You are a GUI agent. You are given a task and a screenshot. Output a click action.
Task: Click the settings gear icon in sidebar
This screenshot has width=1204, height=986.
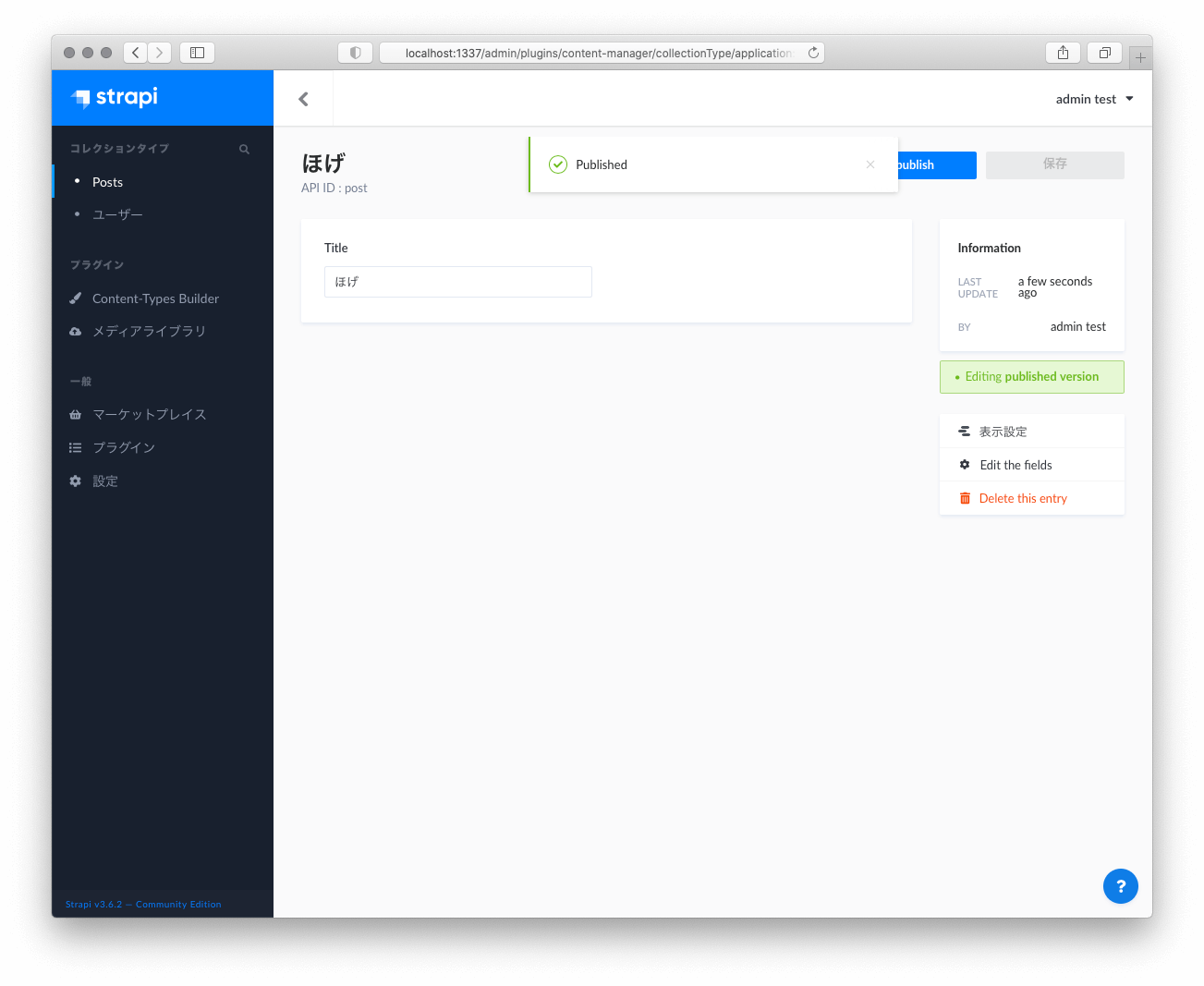pyautogui.click(x=76, y=481)
